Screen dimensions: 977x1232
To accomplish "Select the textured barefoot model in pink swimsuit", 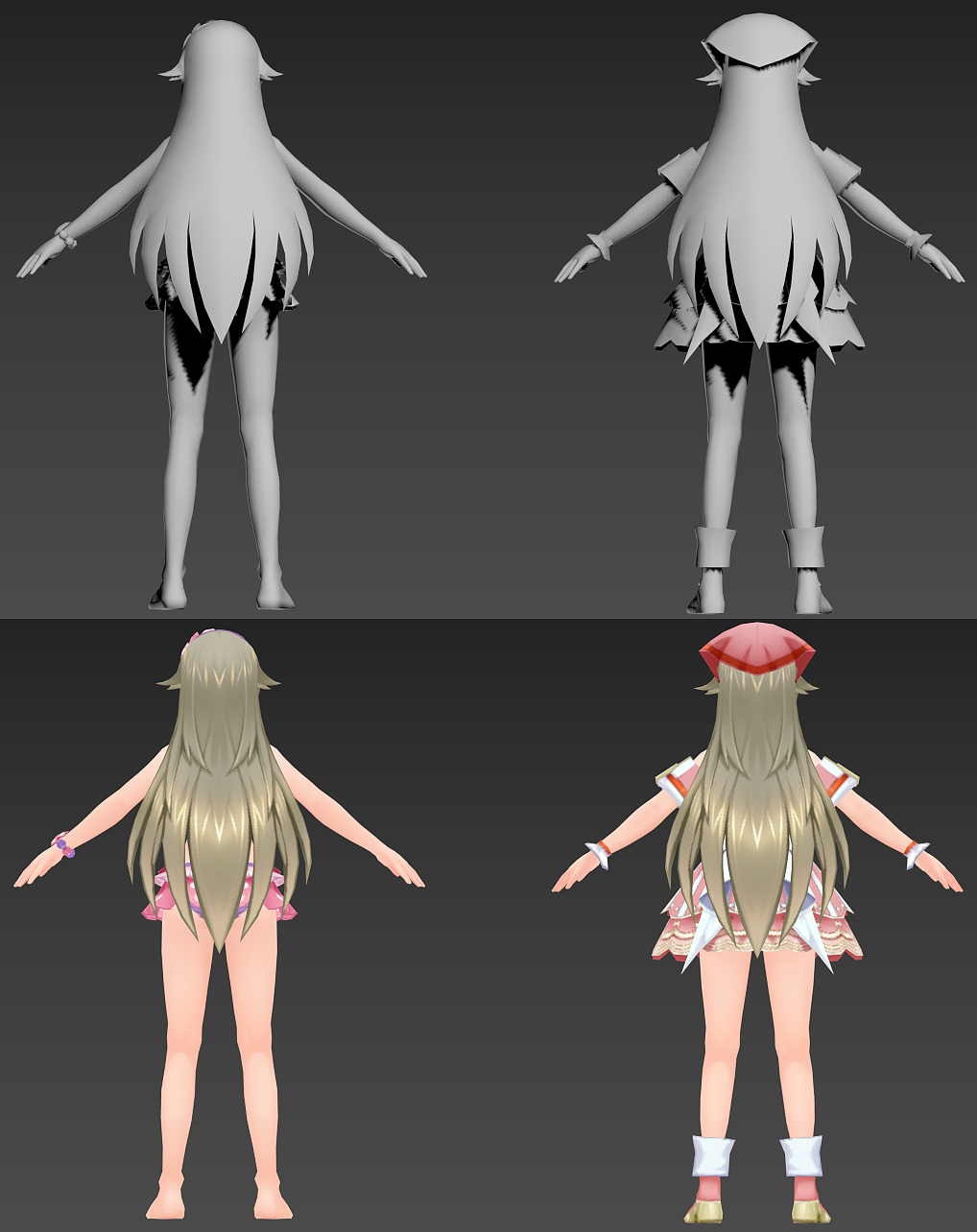I will [220, 926].
